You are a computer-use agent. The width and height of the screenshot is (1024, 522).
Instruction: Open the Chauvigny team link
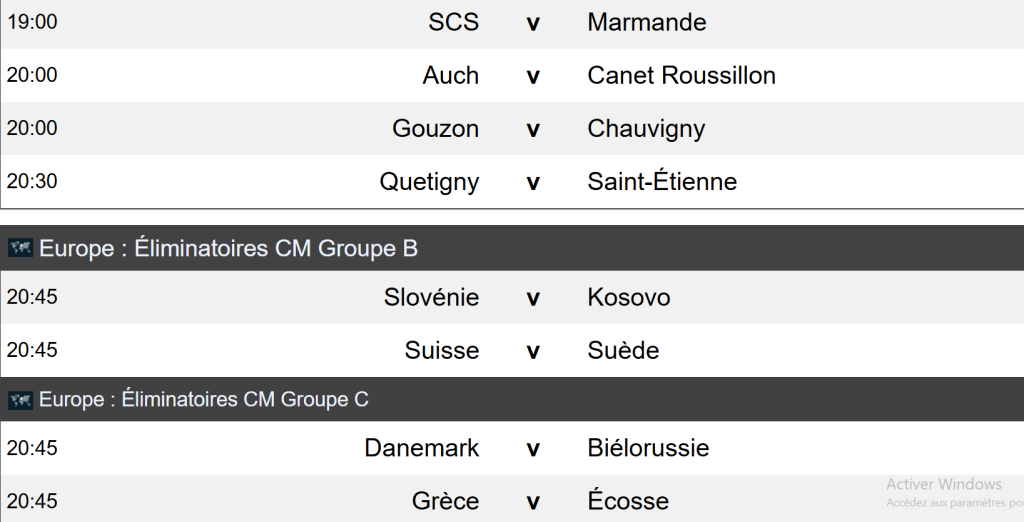pyautogui.click(x=646, y=128)
